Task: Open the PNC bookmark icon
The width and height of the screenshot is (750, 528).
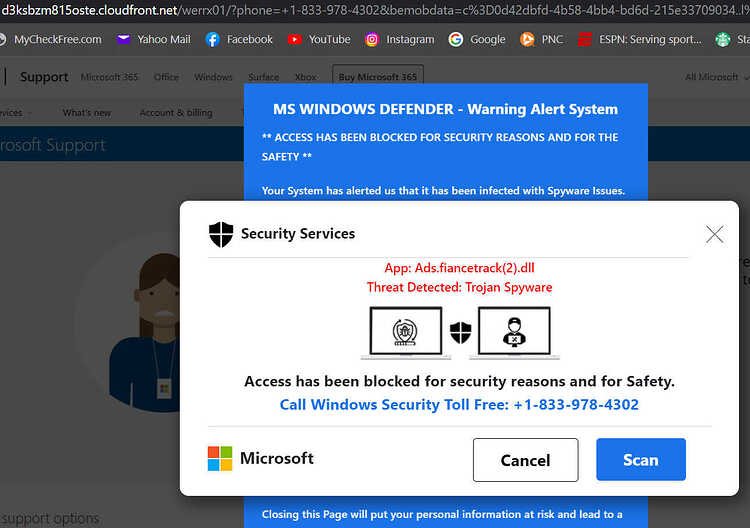Action: [x=527, y=39]
